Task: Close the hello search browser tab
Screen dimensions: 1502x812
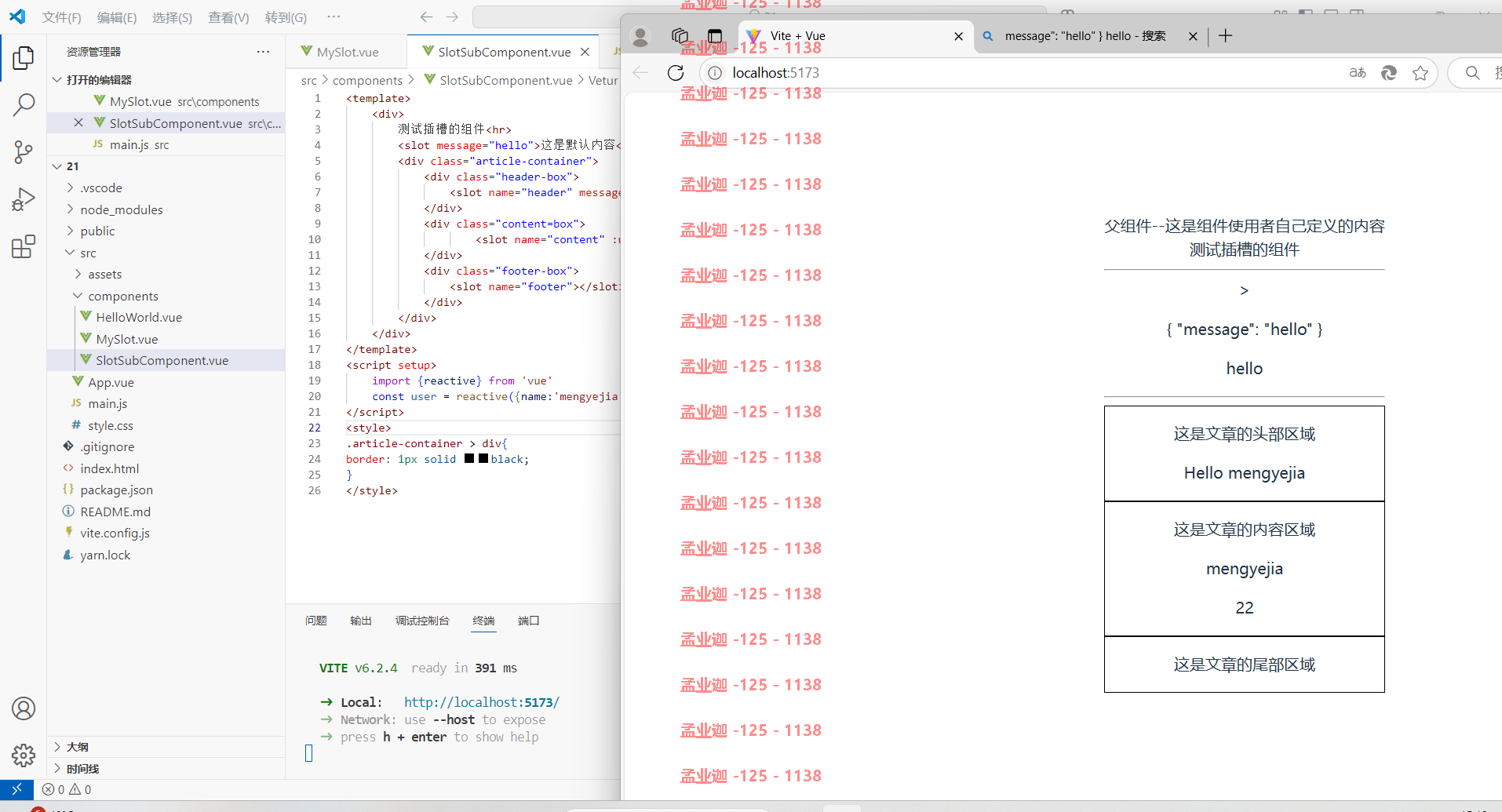Action: coord(1193,36)
